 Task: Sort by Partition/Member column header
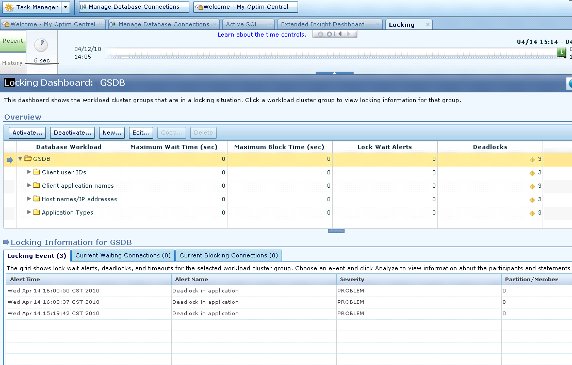pos(537,279)
